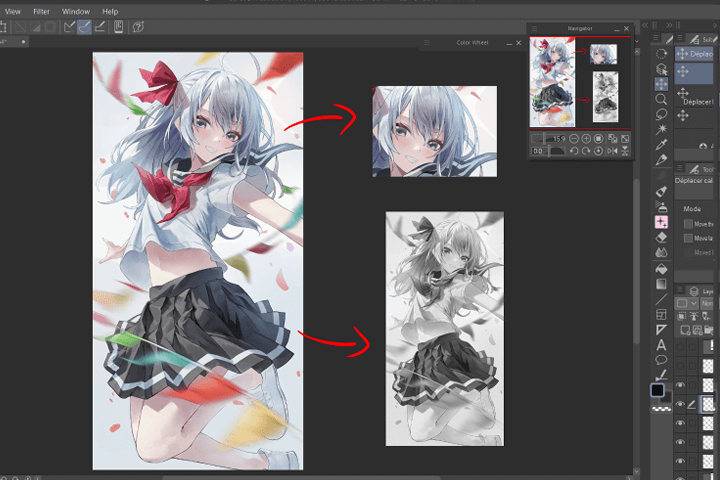Create a new raster layer

(x=685, y=330)
